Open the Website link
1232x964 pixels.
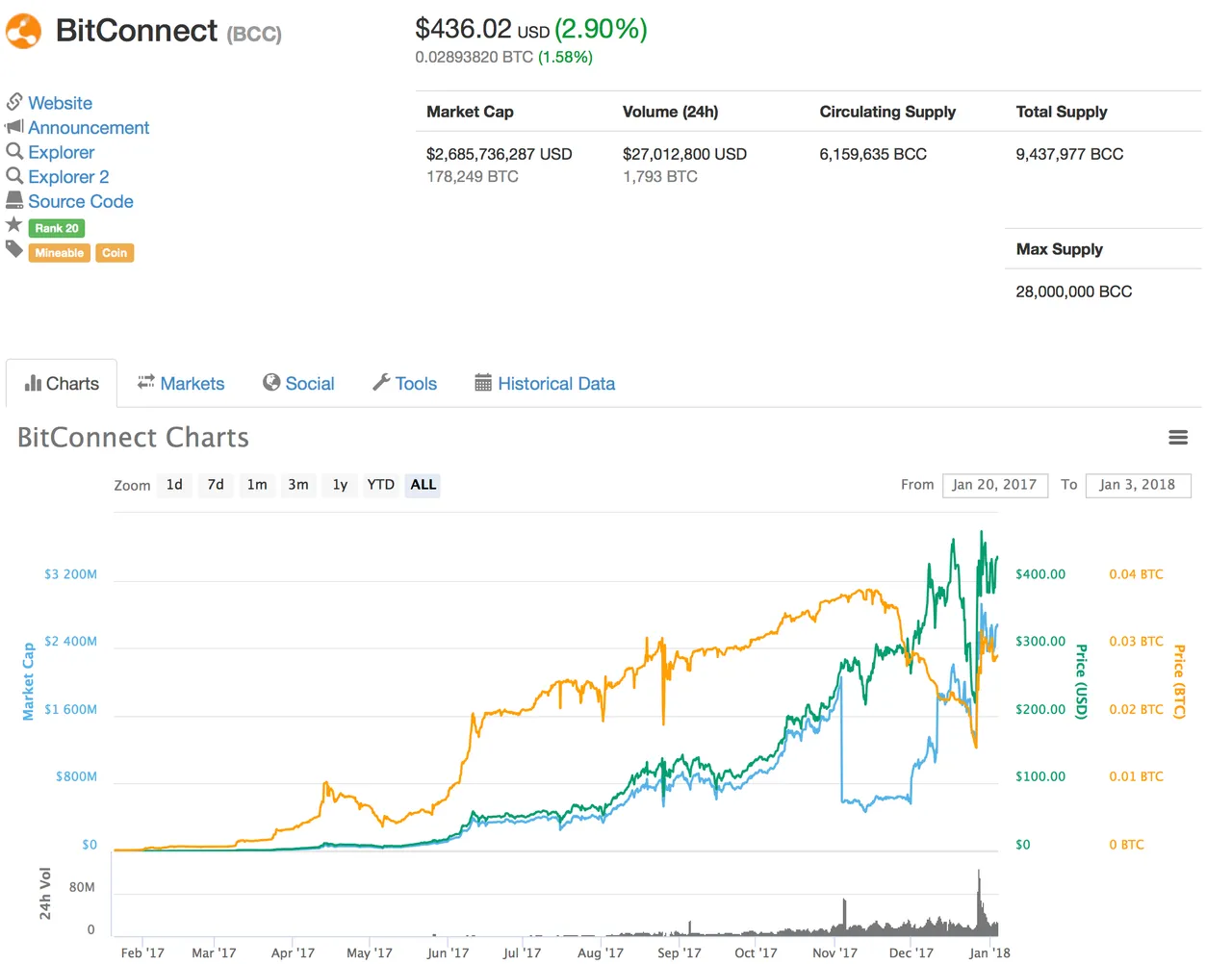coord(61,103)
